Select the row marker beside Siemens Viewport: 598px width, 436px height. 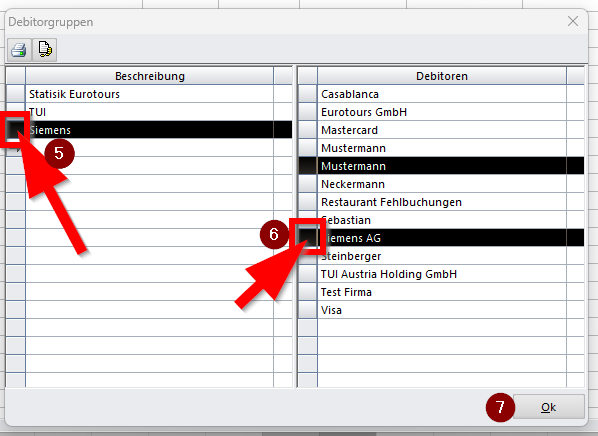15,130
